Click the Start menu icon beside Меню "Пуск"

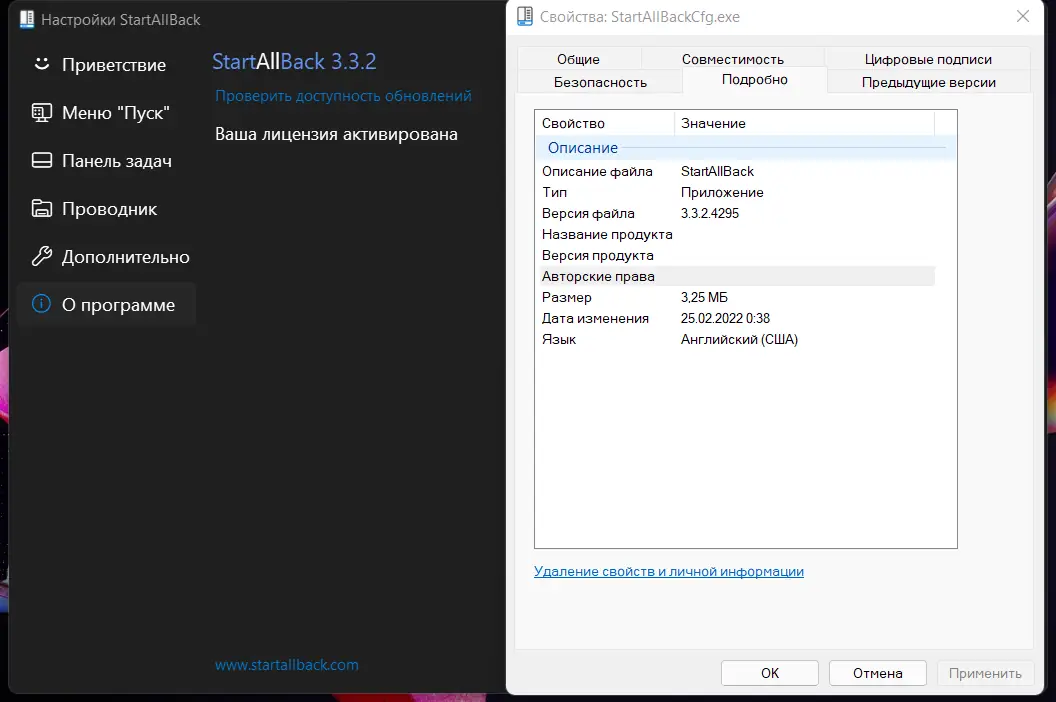click(42, 113)
